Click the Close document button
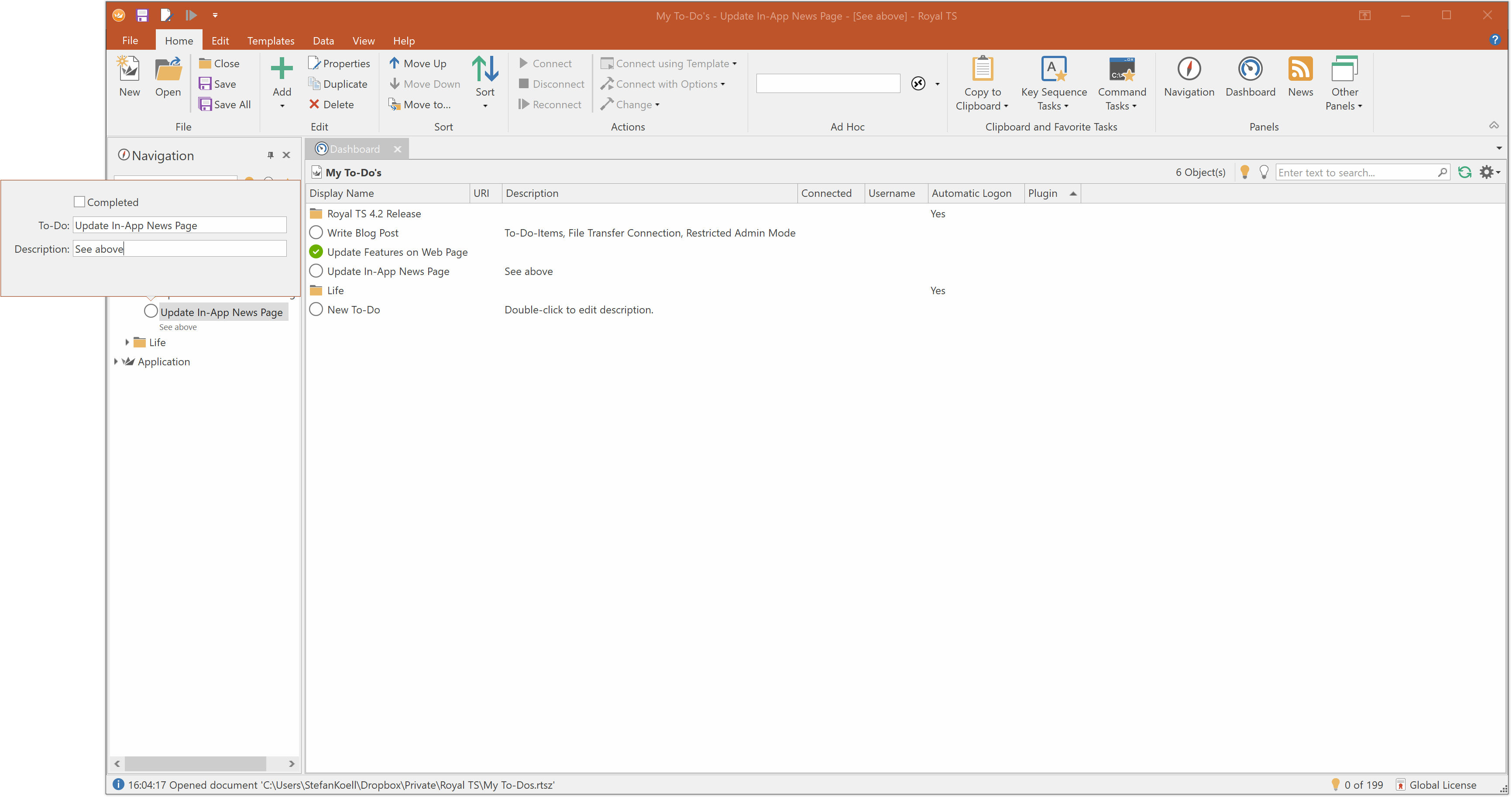 [x=219, y=63]
